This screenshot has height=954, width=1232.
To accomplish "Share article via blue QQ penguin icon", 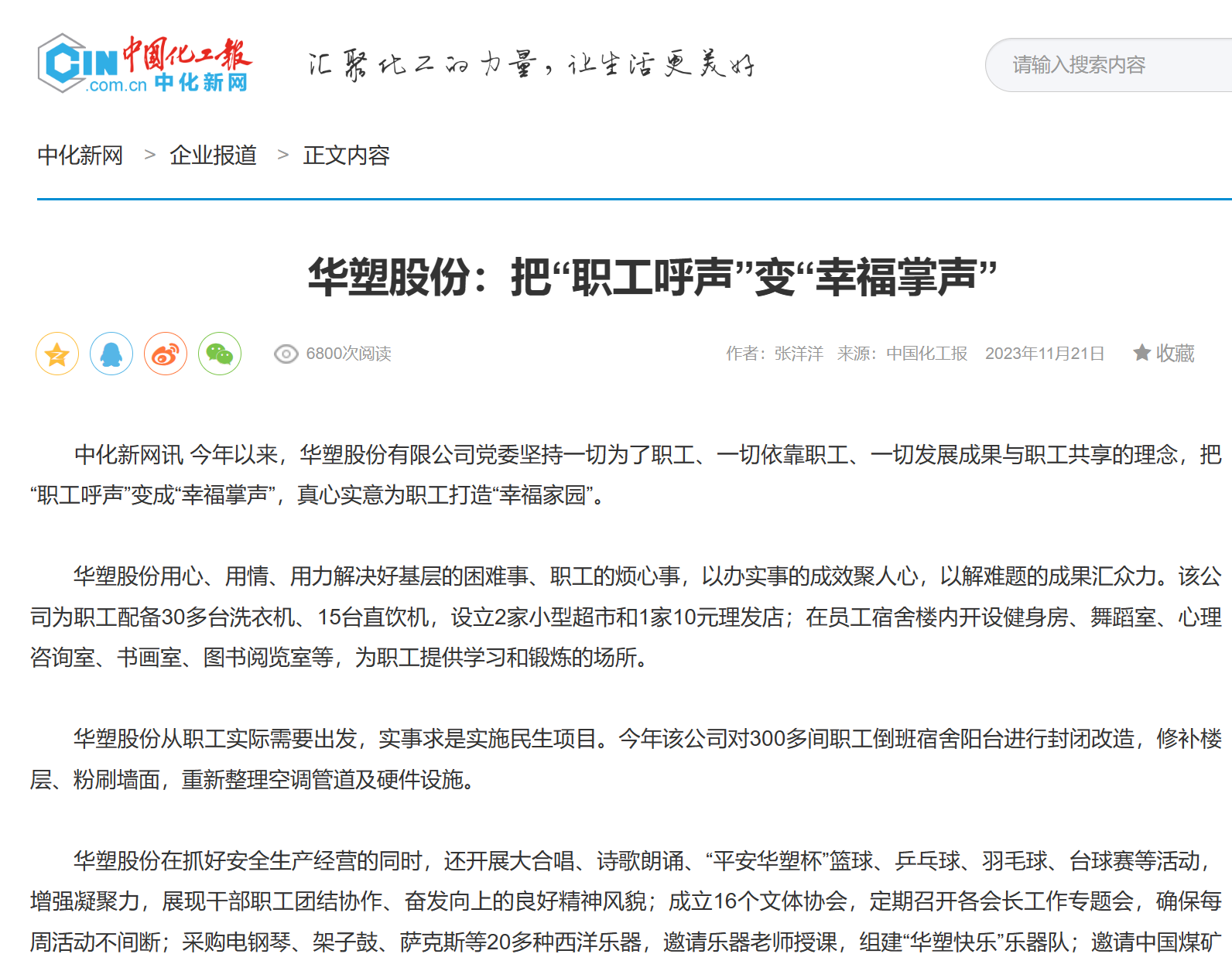I will (x=111, y=354).
